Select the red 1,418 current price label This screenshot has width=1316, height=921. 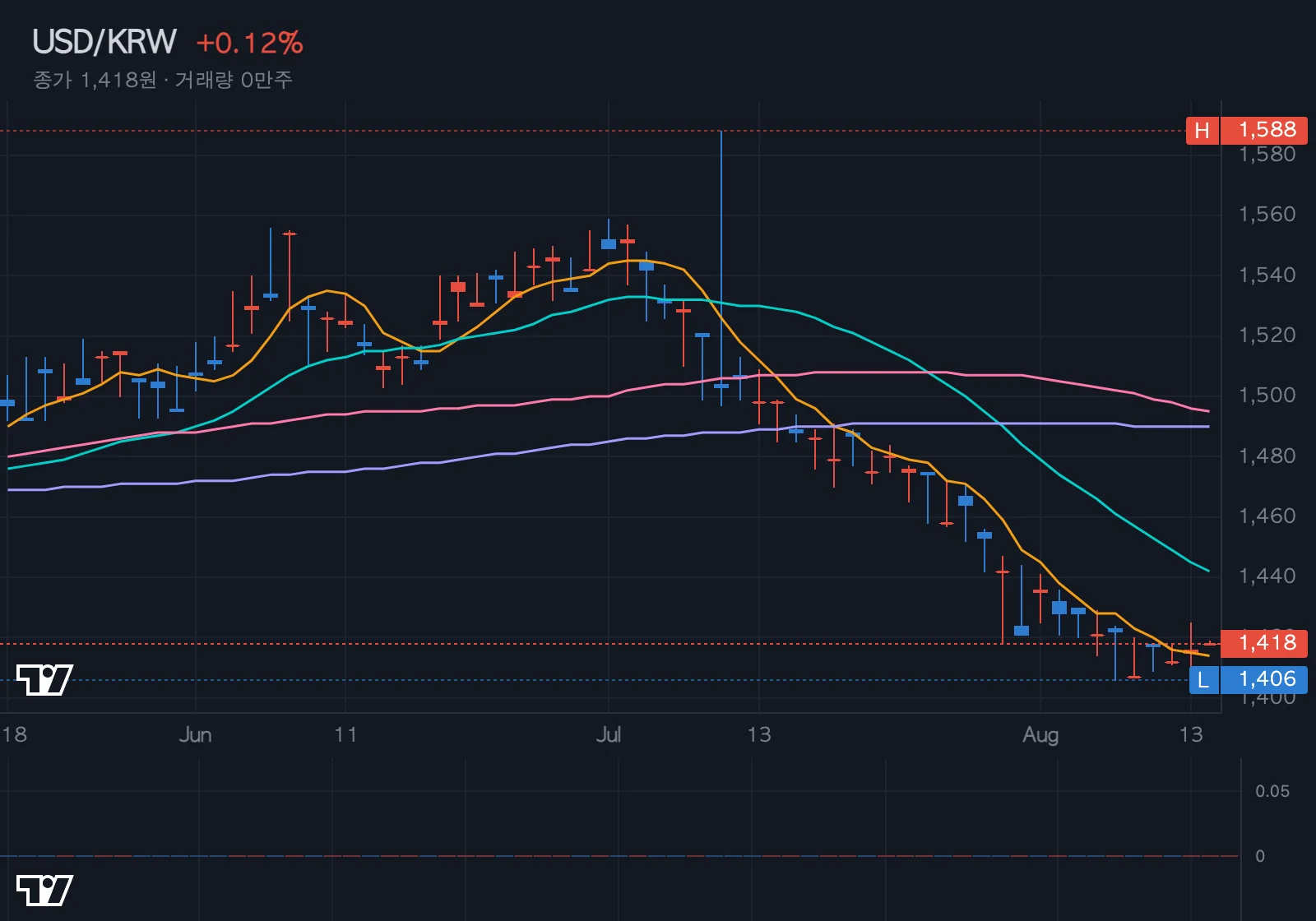point(1264,643)
